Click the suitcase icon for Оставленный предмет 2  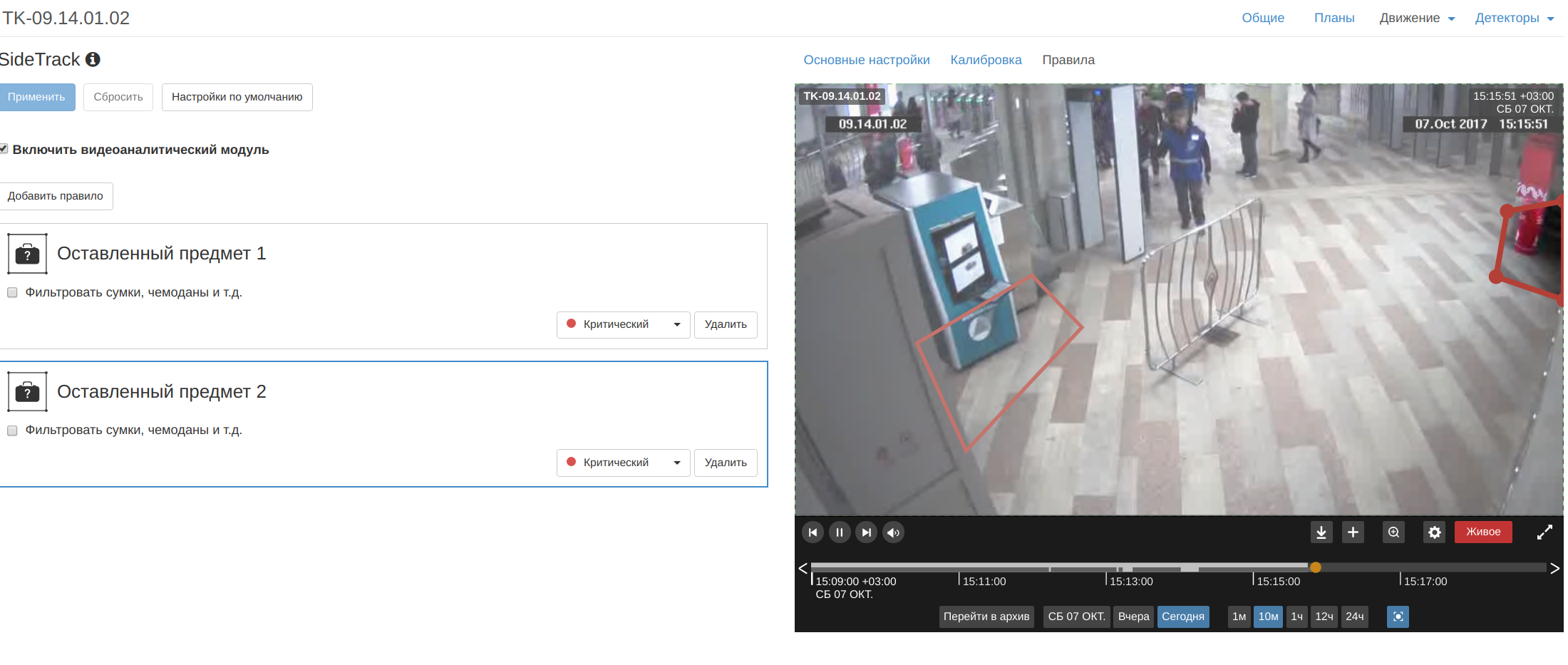[x=27, y=392]
